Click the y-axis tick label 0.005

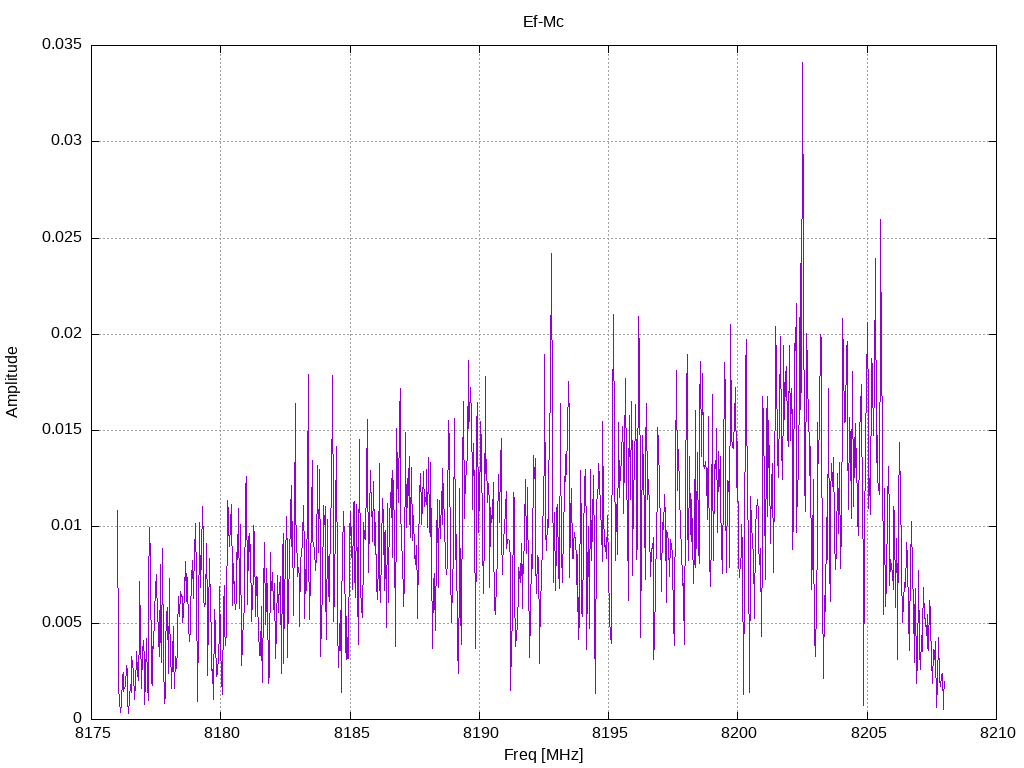pos(62,622)
